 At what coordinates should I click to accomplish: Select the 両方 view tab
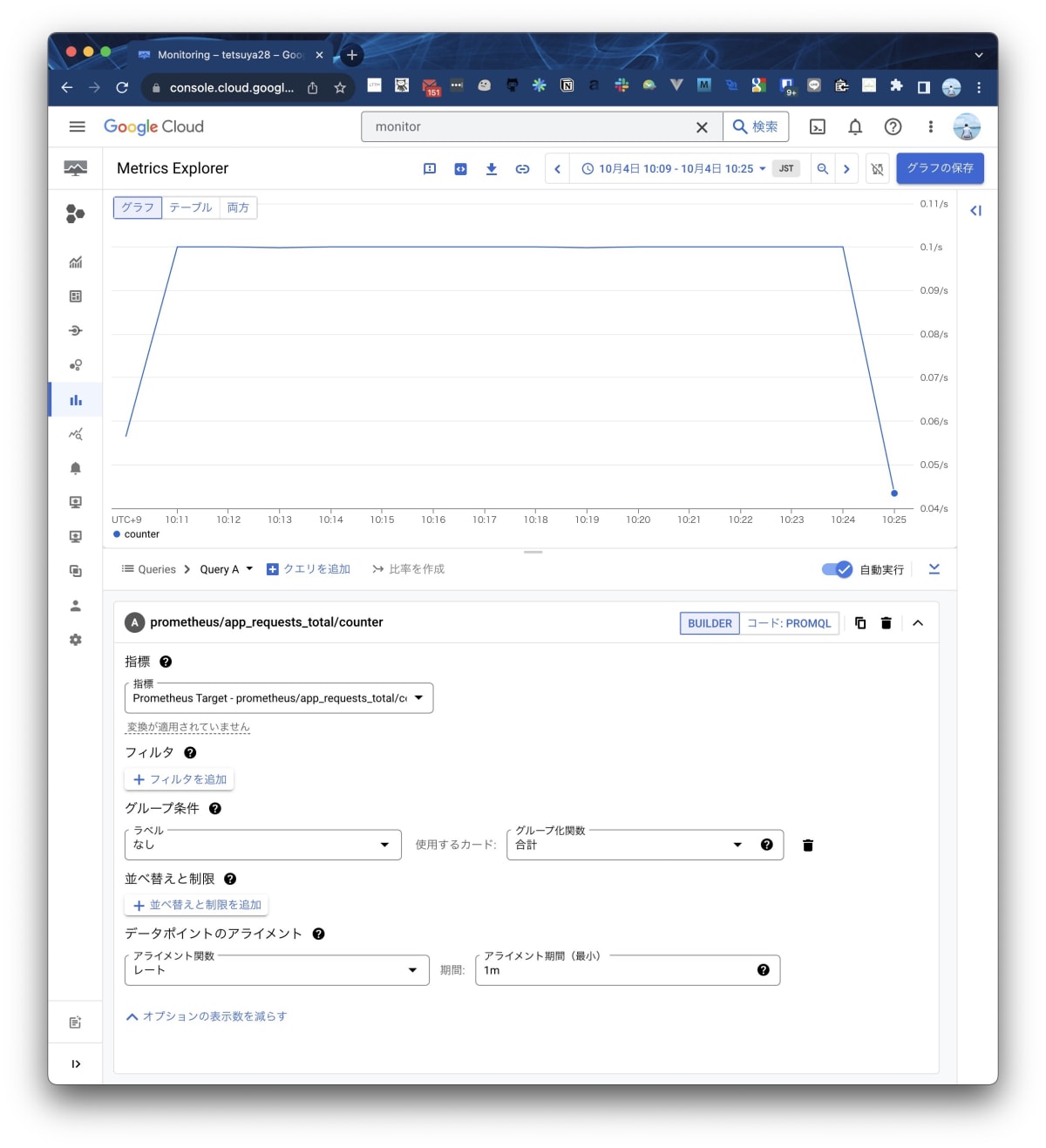(x=238, y=207)
